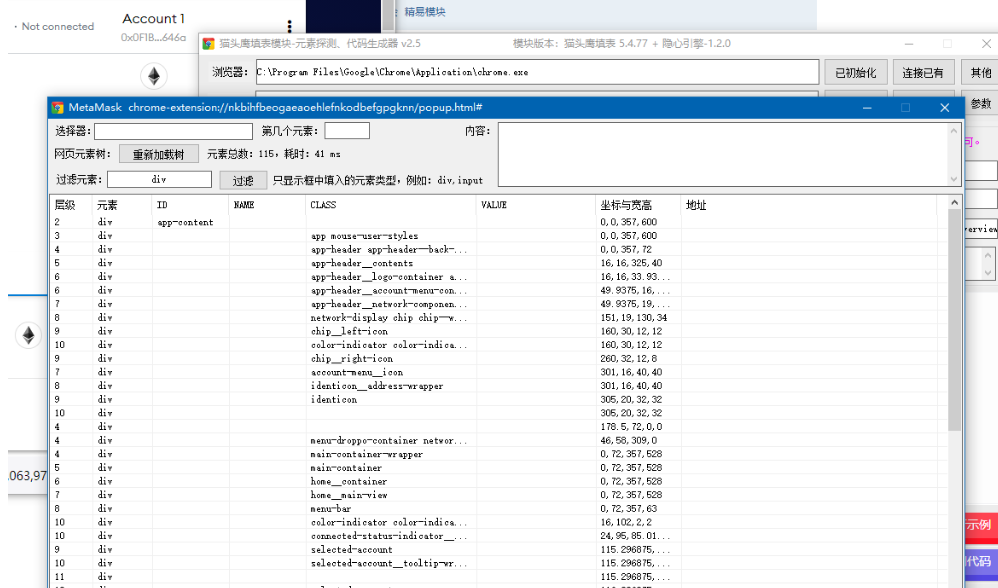Click the 地址 column header
998x588 pixels.
[x=808, y=205]
